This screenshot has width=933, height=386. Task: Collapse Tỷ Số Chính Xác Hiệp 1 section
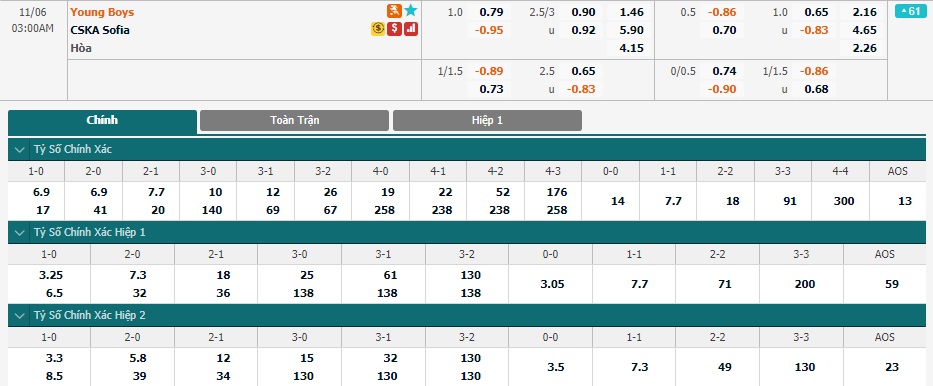pyautogui.click(x=21, y=233)
